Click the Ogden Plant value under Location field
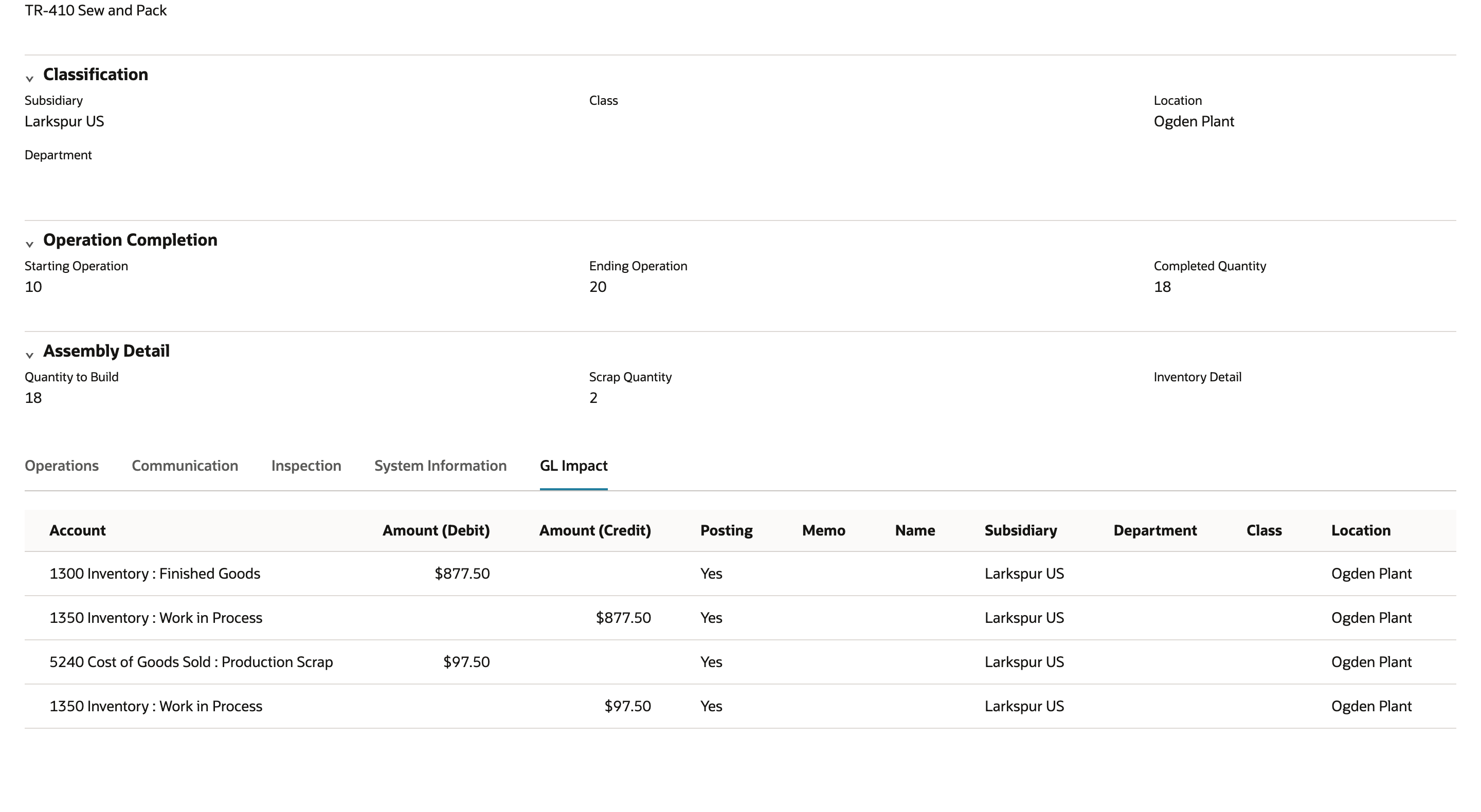 (x=1194, y=121)
